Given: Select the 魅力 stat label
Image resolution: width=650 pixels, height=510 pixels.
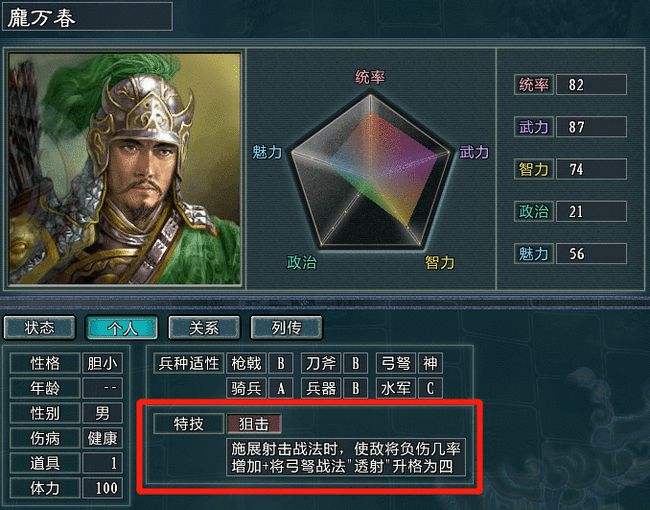Looking at the screenshot, I should [x=534, y=254].
